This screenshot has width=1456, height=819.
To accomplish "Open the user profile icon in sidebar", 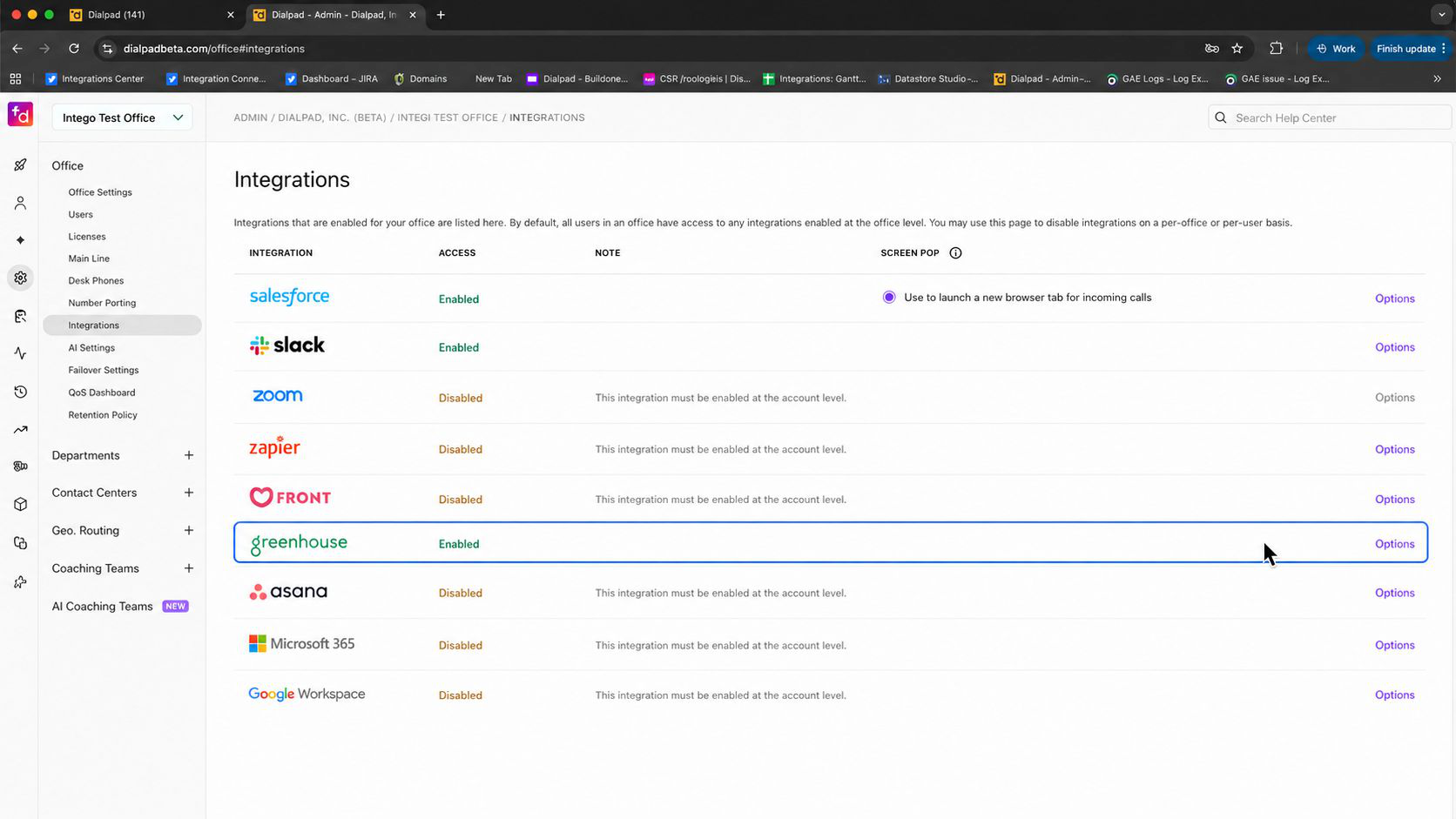I will coord(20,203).
